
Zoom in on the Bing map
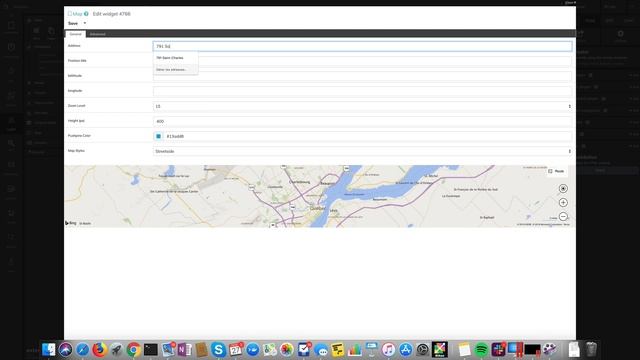coord(563,202)
